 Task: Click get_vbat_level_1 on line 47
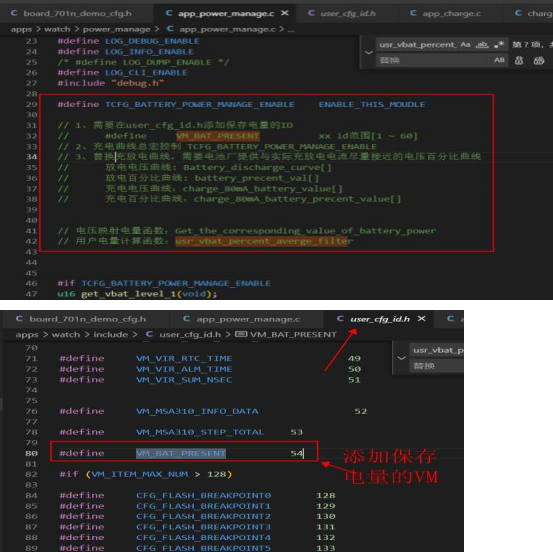pyautogui.click(x=128, y=294)
